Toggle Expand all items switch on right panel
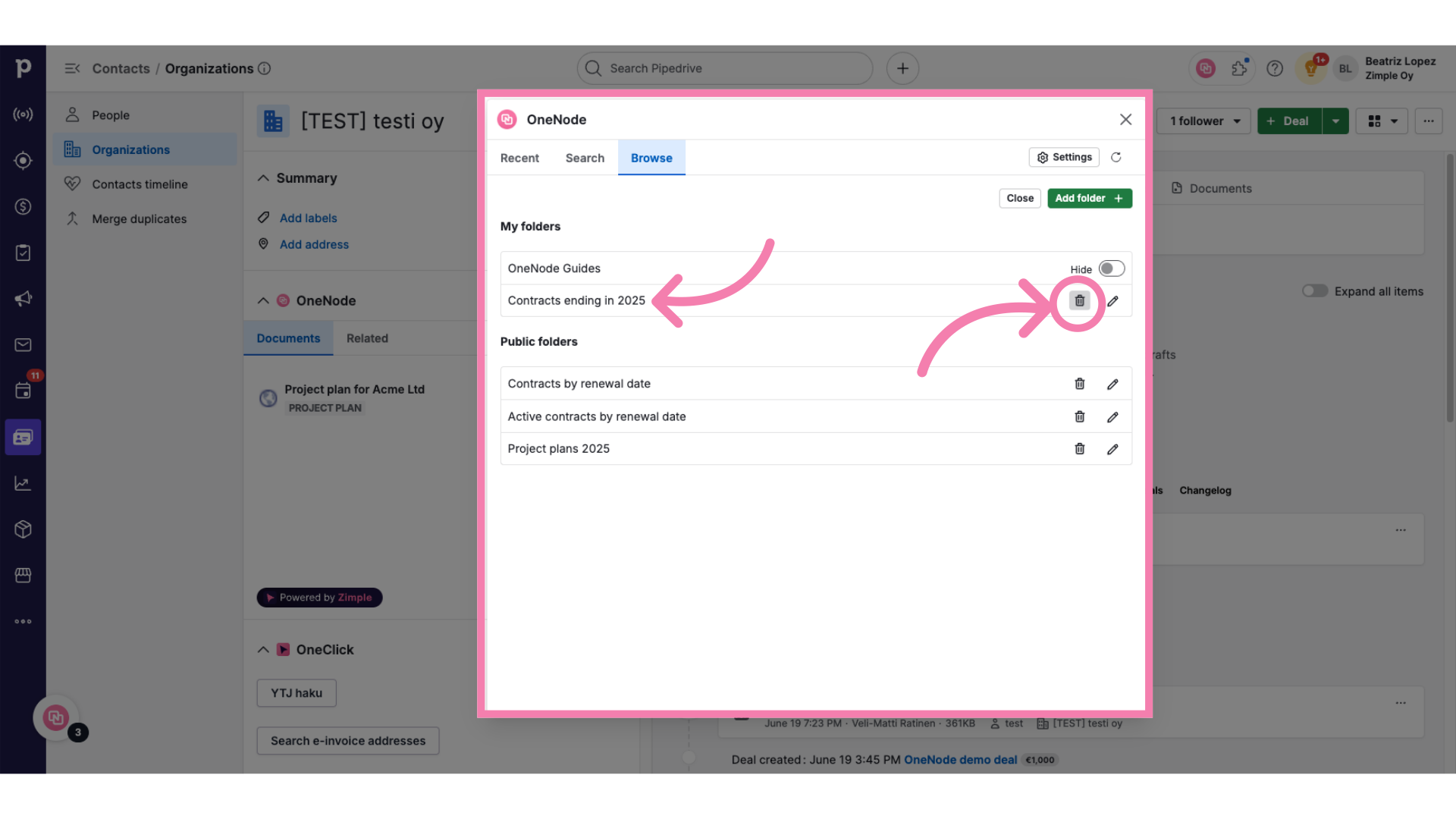 click(x=1313, y=292)
